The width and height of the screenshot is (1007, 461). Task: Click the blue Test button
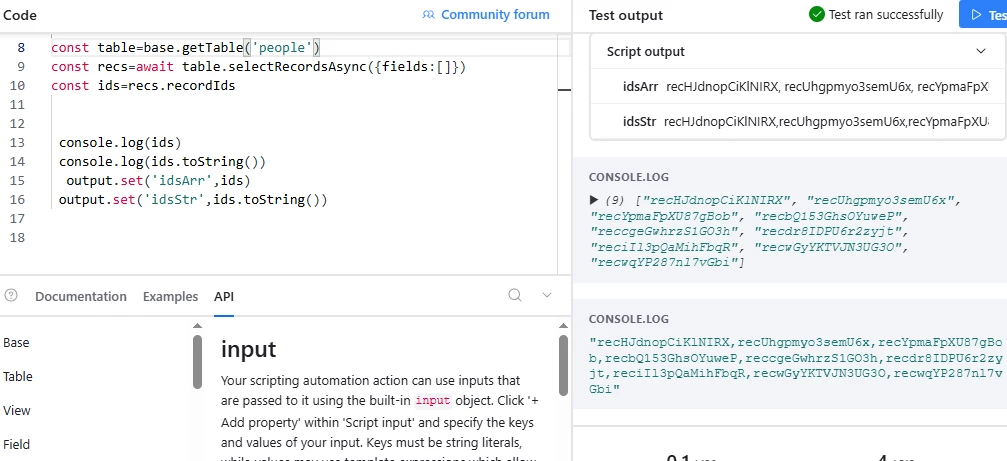coord(983,14)
